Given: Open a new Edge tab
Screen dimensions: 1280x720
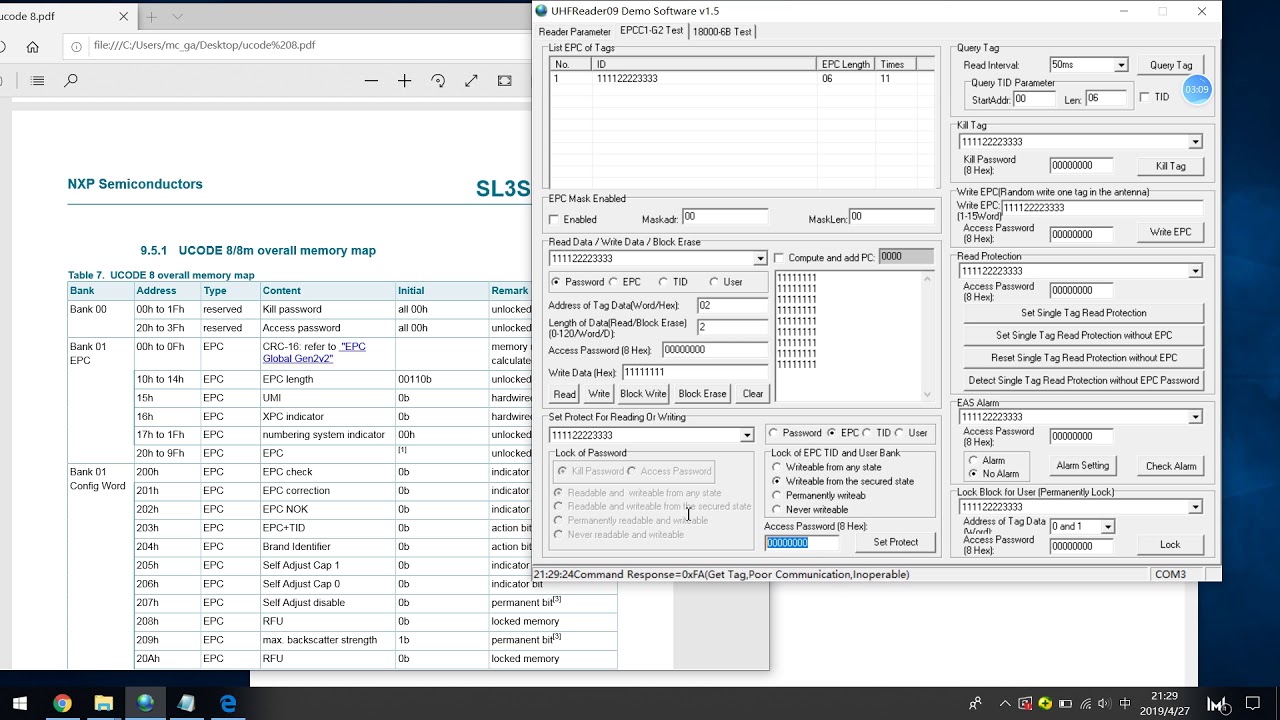Looking at the screenshot, I should point(152,17).
